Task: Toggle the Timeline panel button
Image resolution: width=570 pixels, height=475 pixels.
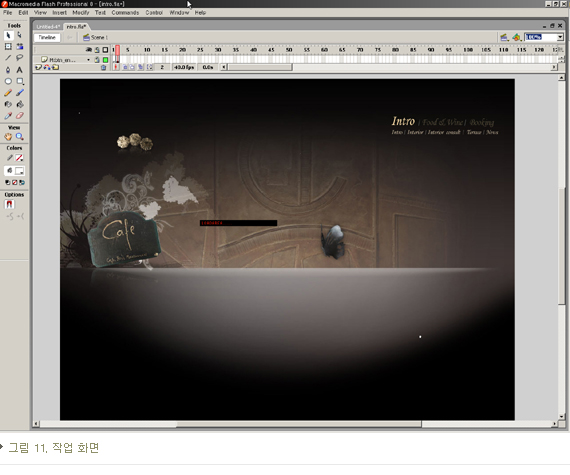Action: click(47, 37)
